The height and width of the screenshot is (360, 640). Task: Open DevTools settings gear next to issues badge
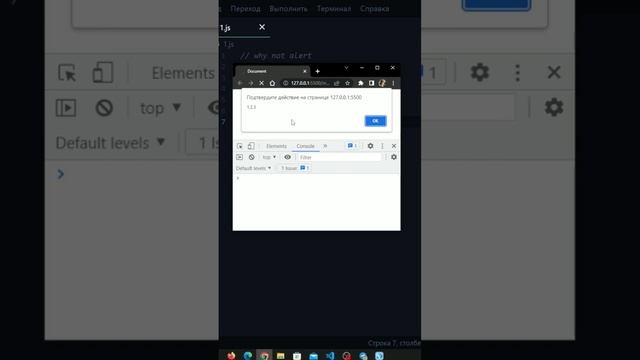[370, 146]
